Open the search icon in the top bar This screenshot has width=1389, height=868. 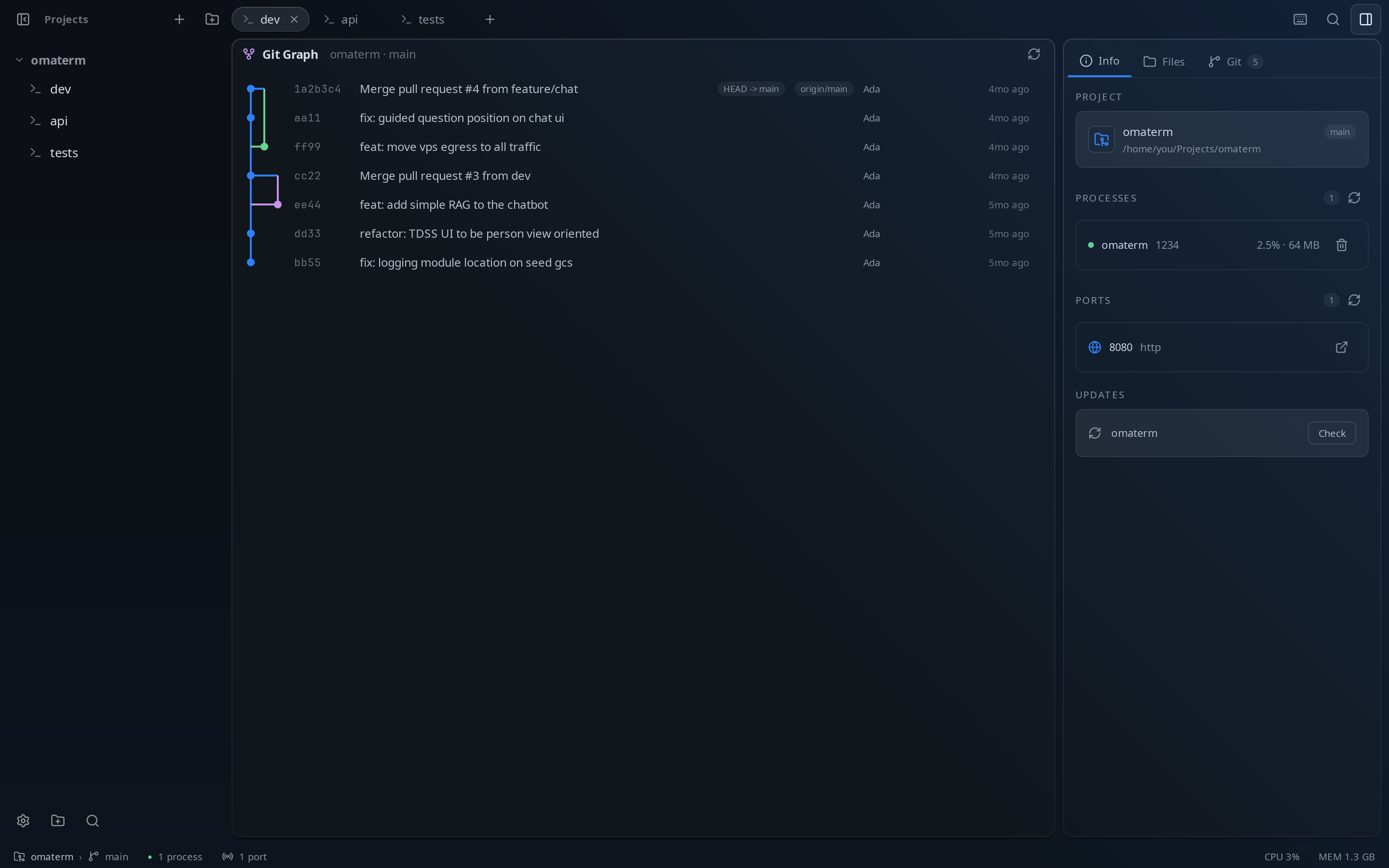pos(1333,19)
